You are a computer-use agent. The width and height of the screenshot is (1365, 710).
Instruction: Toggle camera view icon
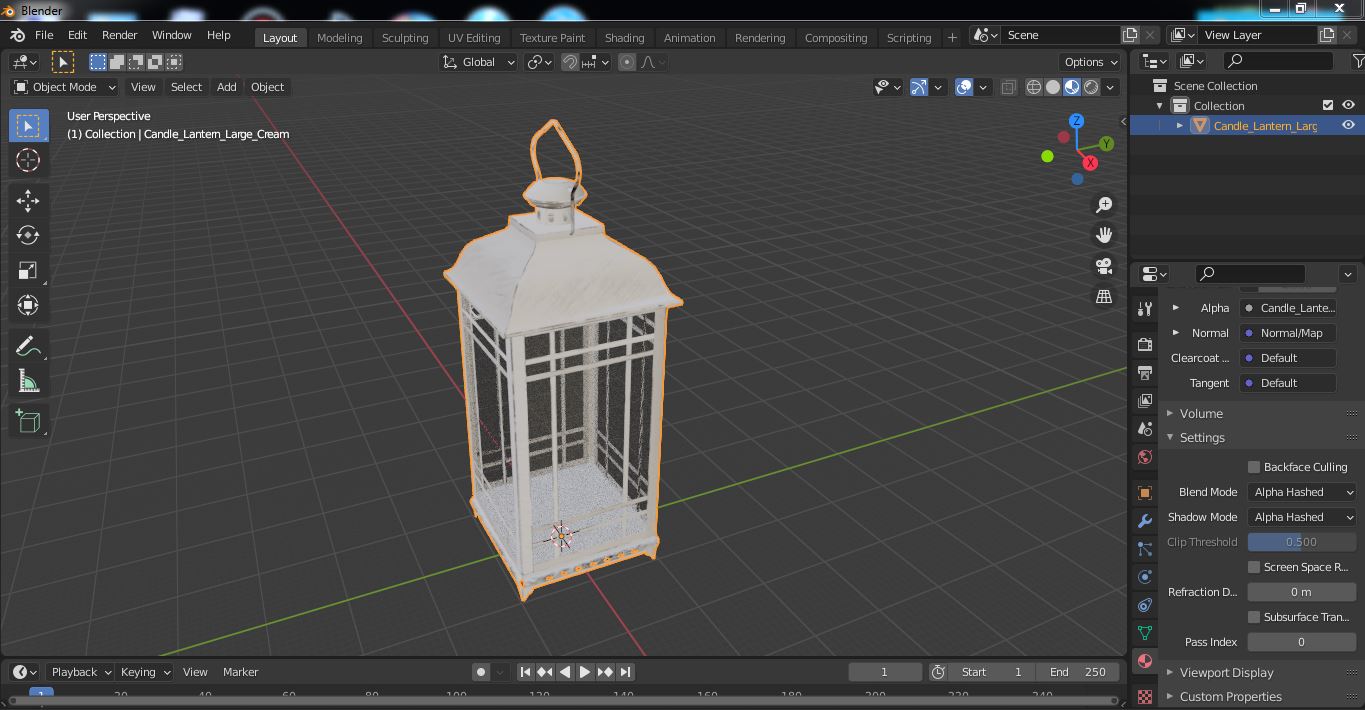click(x=1104, y=266)
